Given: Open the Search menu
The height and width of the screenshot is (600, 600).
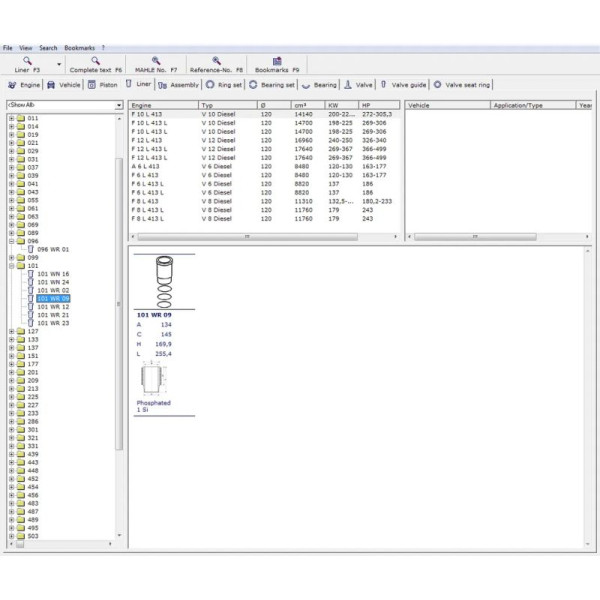Looking at the screenshot, I should tap(48, 47).
